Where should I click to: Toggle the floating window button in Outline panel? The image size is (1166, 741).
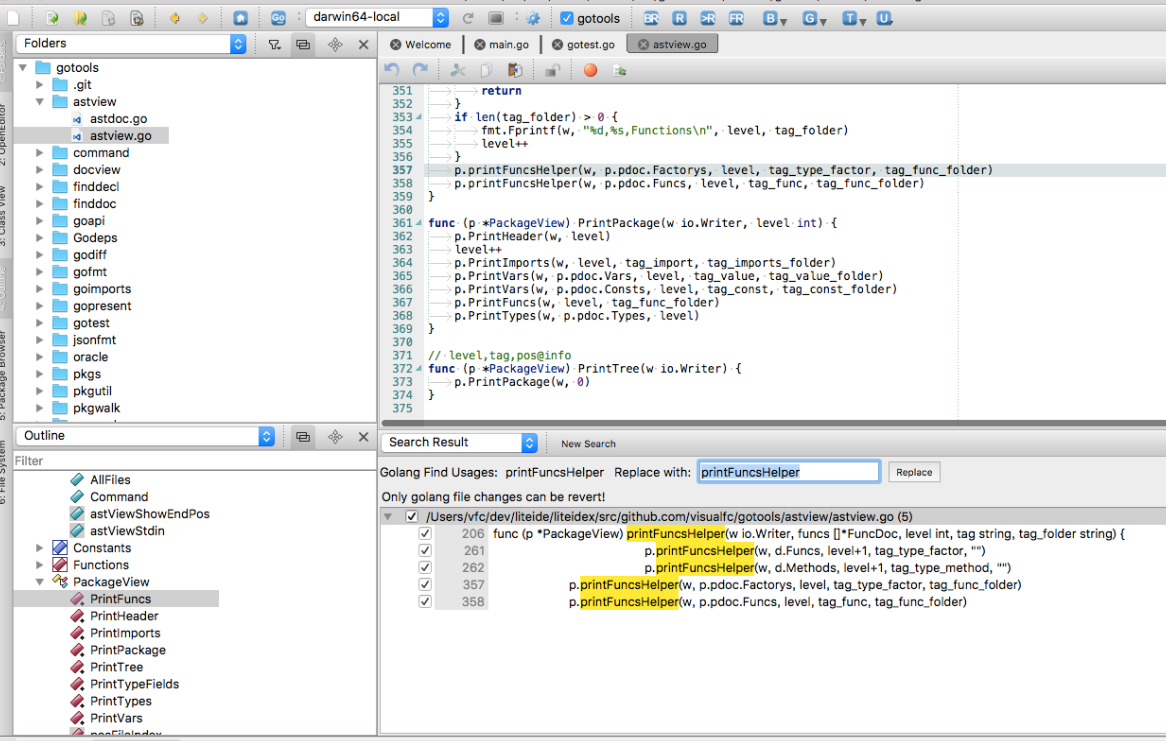tap(303, 437)
